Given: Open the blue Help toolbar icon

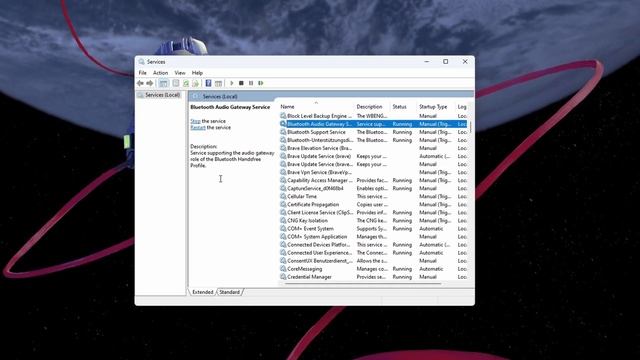Looking at the screenshot, I should point(208,83).
